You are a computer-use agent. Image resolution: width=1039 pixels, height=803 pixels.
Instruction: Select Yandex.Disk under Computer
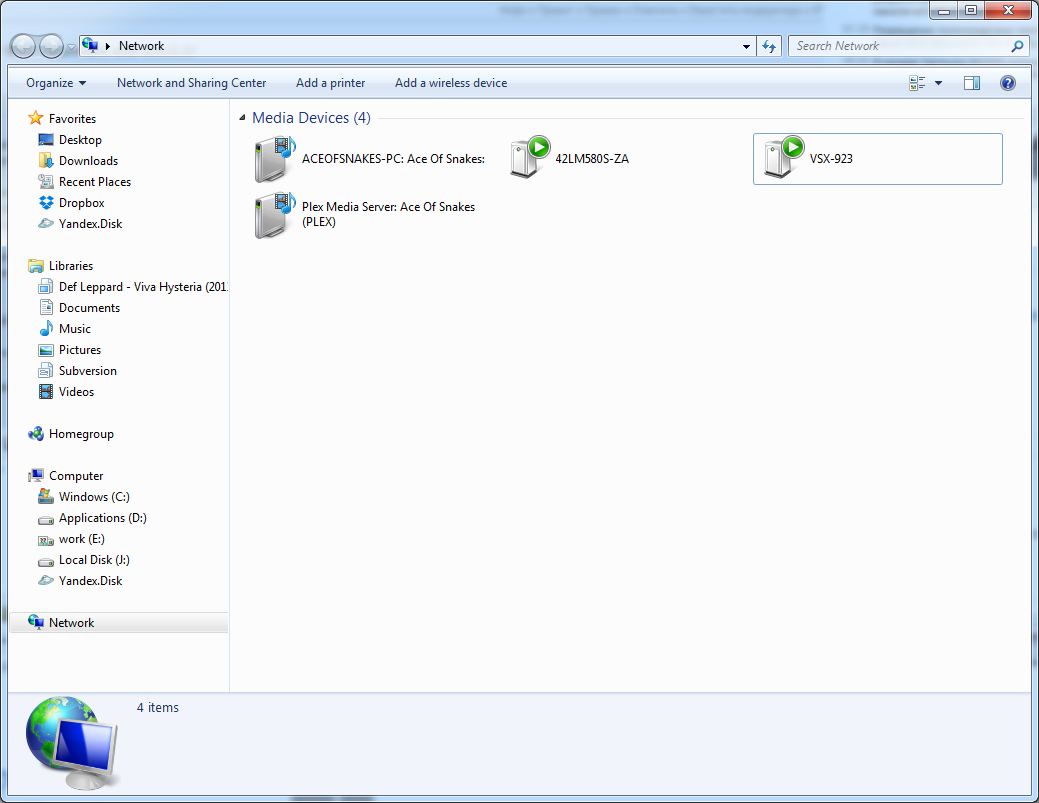90,581
